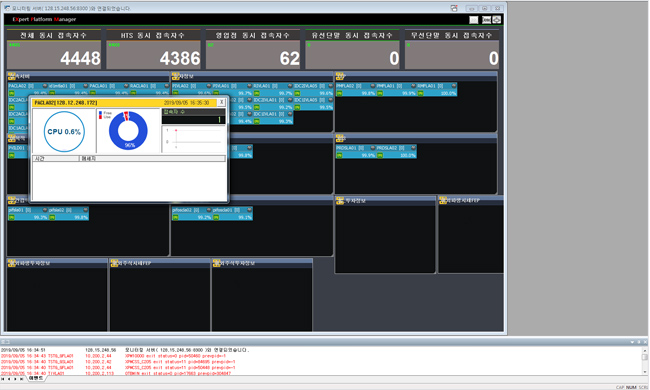Click the status dot next to PMPLA02
The height and width of the screenshot is (390, 650).
coord(372,86)
